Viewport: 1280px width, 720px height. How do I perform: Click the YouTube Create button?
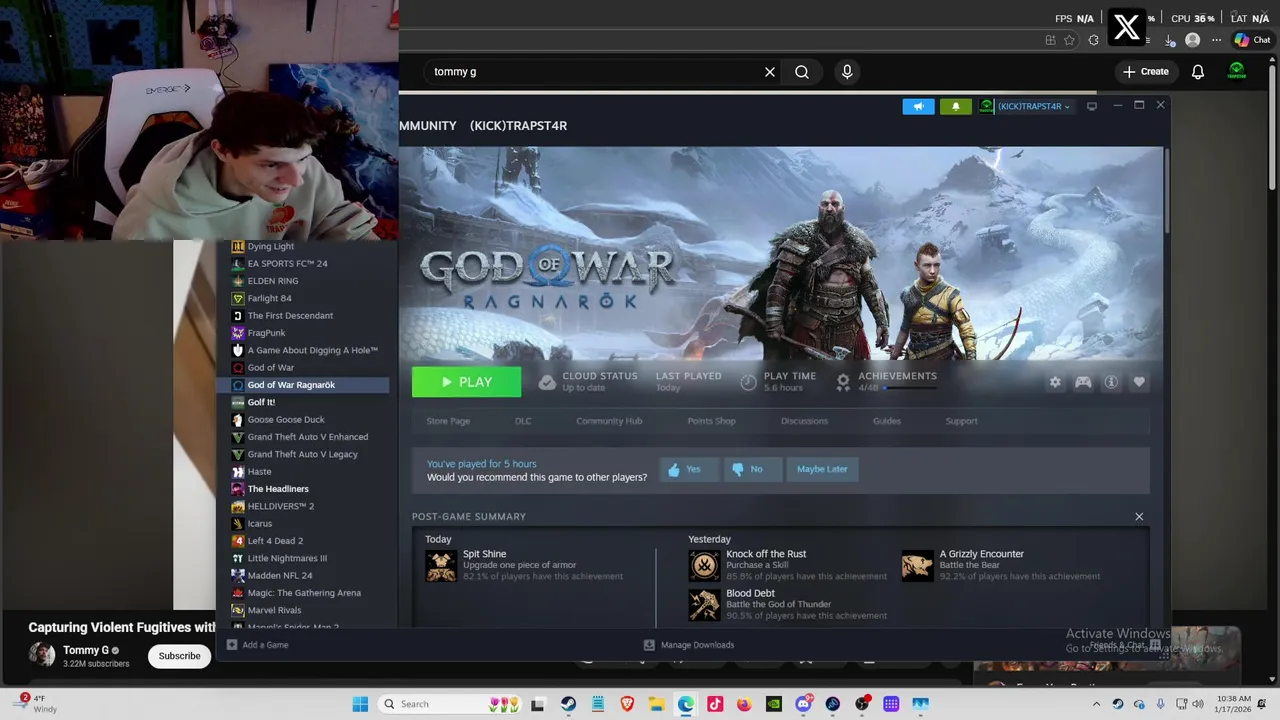[1146, 72]
